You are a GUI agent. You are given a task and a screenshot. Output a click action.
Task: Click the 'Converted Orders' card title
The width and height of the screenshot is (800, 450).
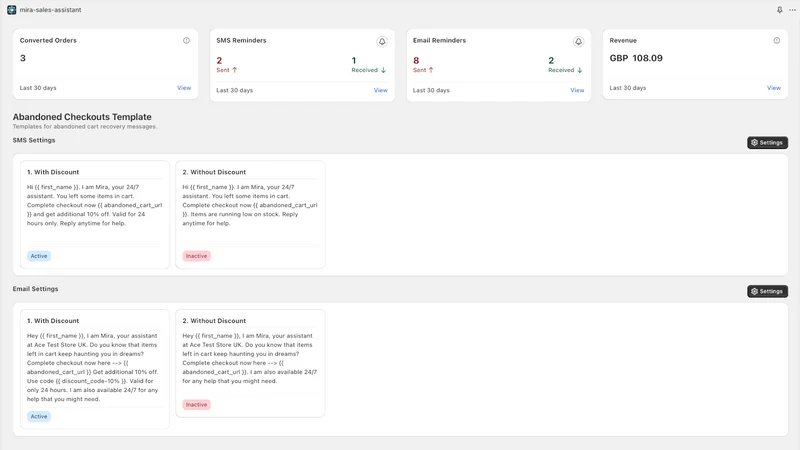click(48, 40)
